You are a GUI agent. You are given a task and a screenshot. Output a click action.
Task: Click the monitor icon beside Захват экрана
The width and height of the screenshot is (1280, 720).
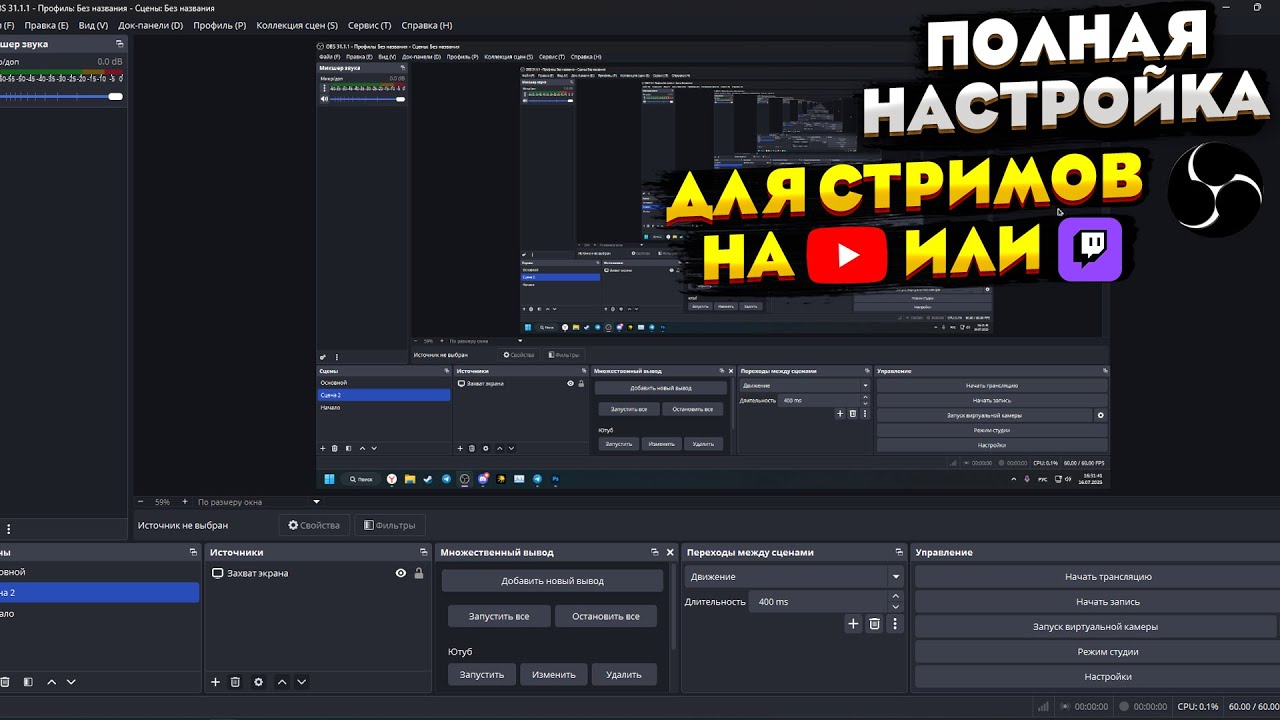click(217, 573)
